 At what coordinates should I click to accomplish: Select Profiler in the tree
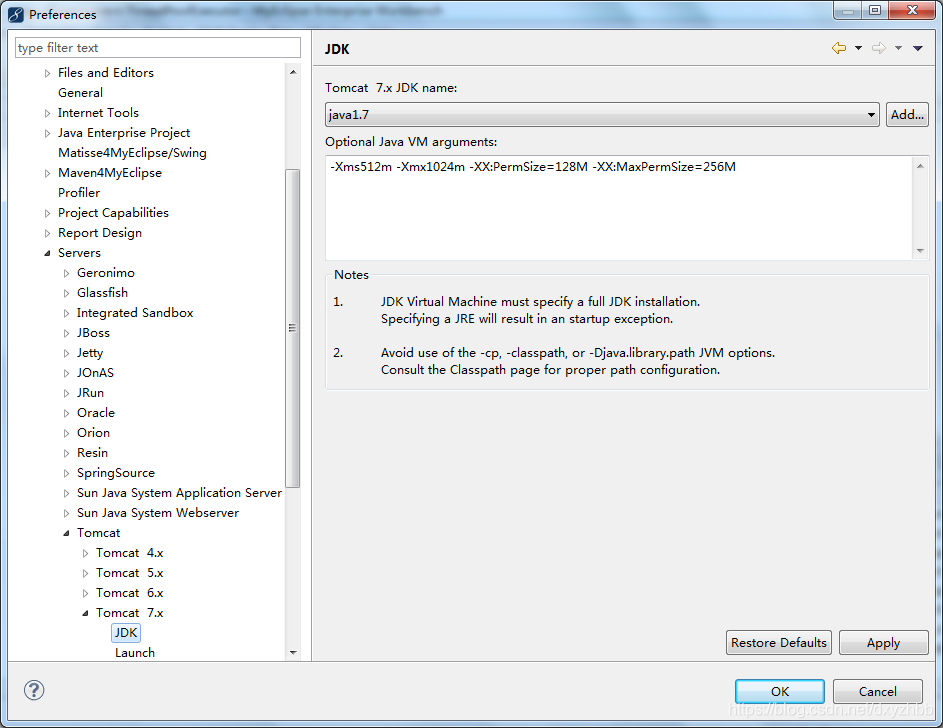pyautogui.click(x=79, y=192)
